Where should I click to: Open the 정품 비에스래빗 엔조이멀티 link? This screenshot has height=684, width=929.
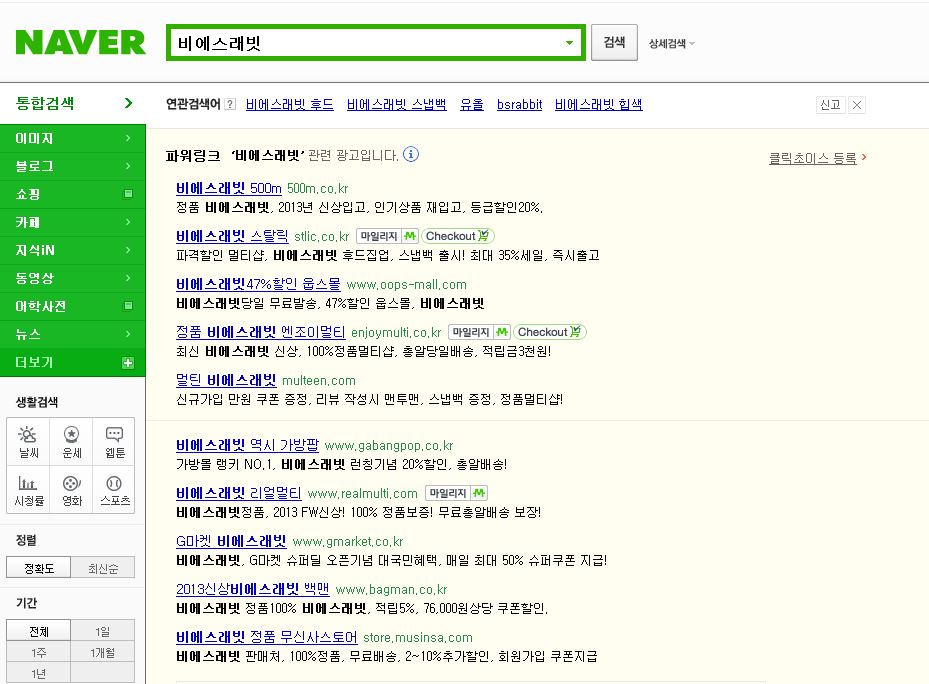coord(261,332)
